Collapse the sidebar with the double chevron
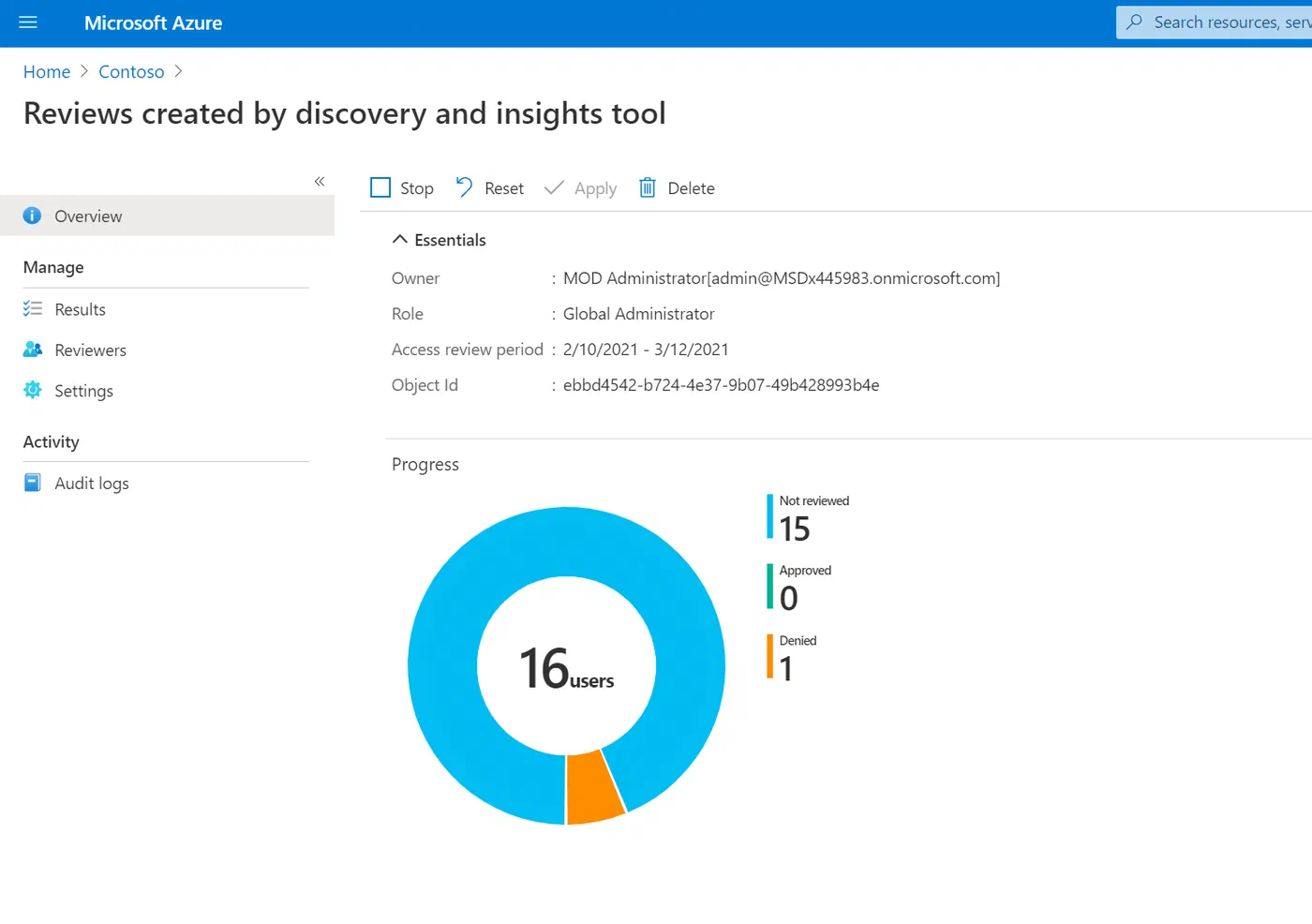 pos(320,181)
